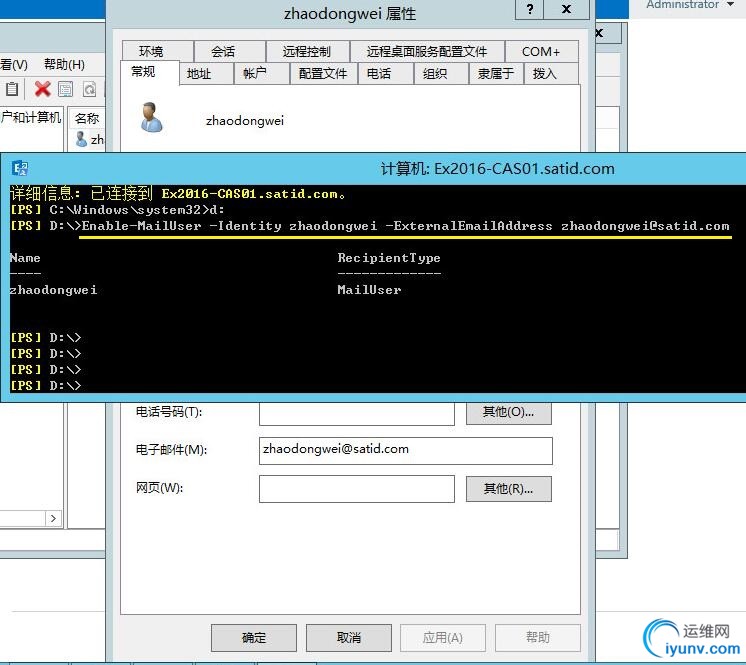The height and width of the screenshot is (665, 746).
Task: Click the red X delete toolbar icon
Action: pyautogui.click(x=42, y=88)
